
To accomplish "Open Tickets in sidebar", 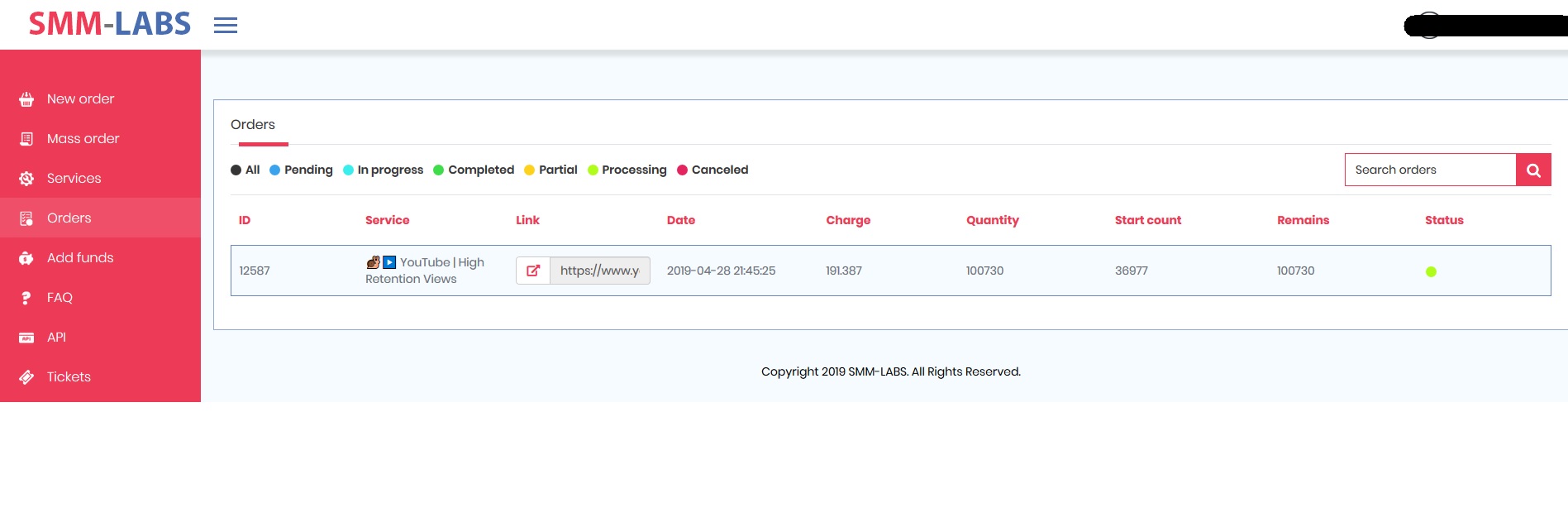I will click(100, 376).
